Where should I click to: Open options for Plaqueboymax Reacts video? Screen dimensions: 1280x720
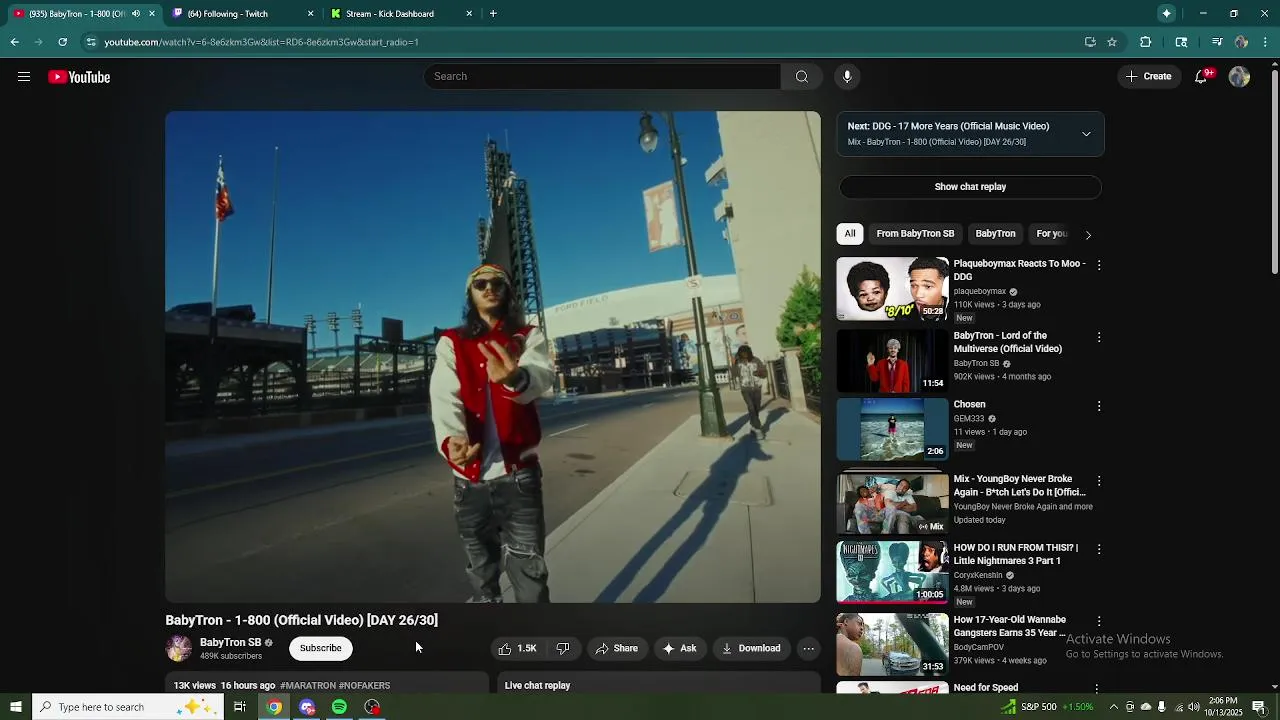coord(1099,265)
